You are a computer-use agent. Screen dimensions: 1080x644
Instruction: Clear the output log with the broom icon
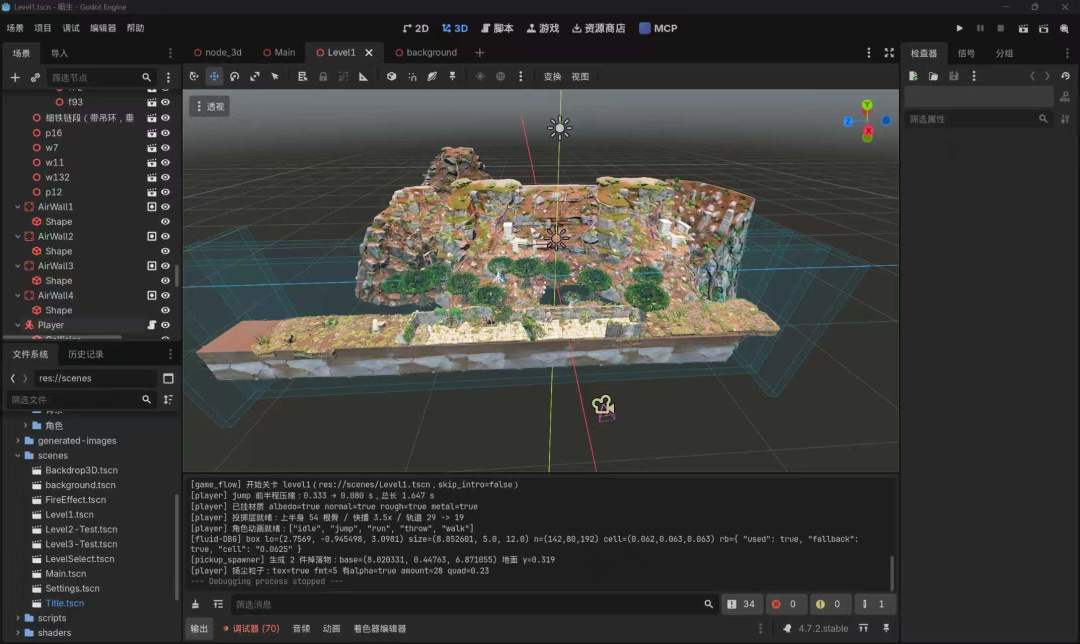[196, 604]
